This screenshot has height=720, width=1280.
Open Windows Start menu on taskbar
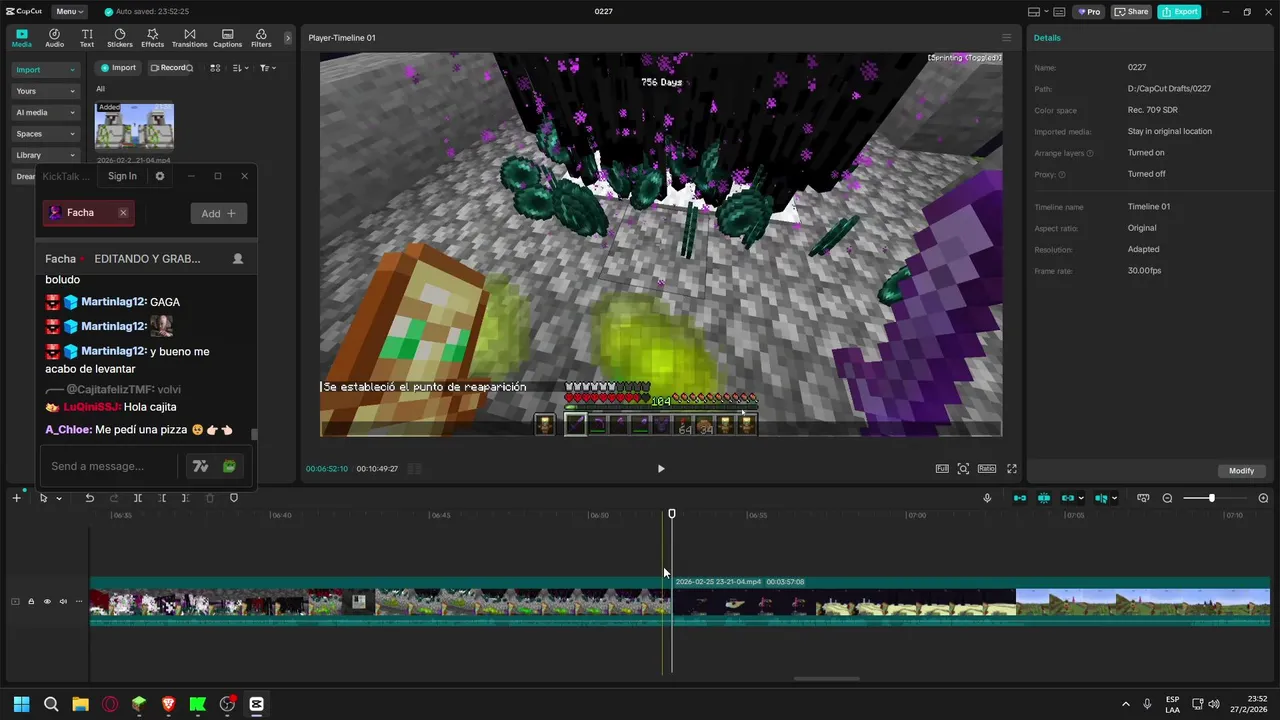(21, 704)
